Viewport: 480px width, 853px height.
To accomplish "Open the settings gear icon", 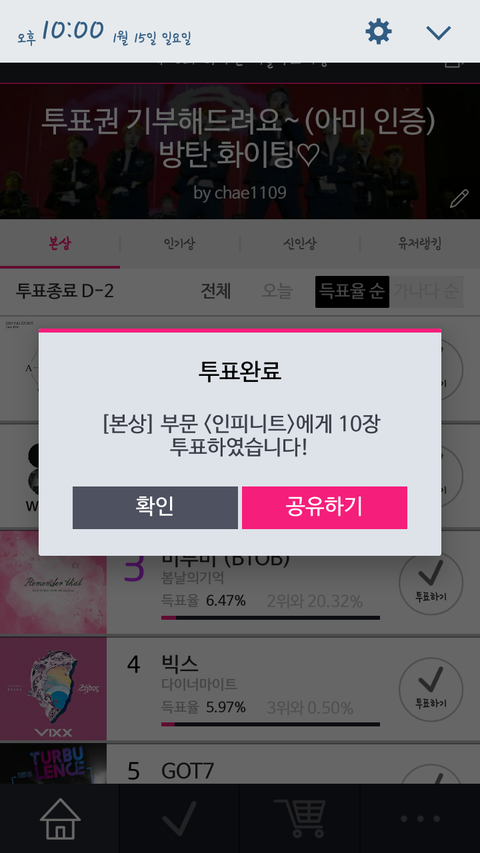I will pos(378,32).
